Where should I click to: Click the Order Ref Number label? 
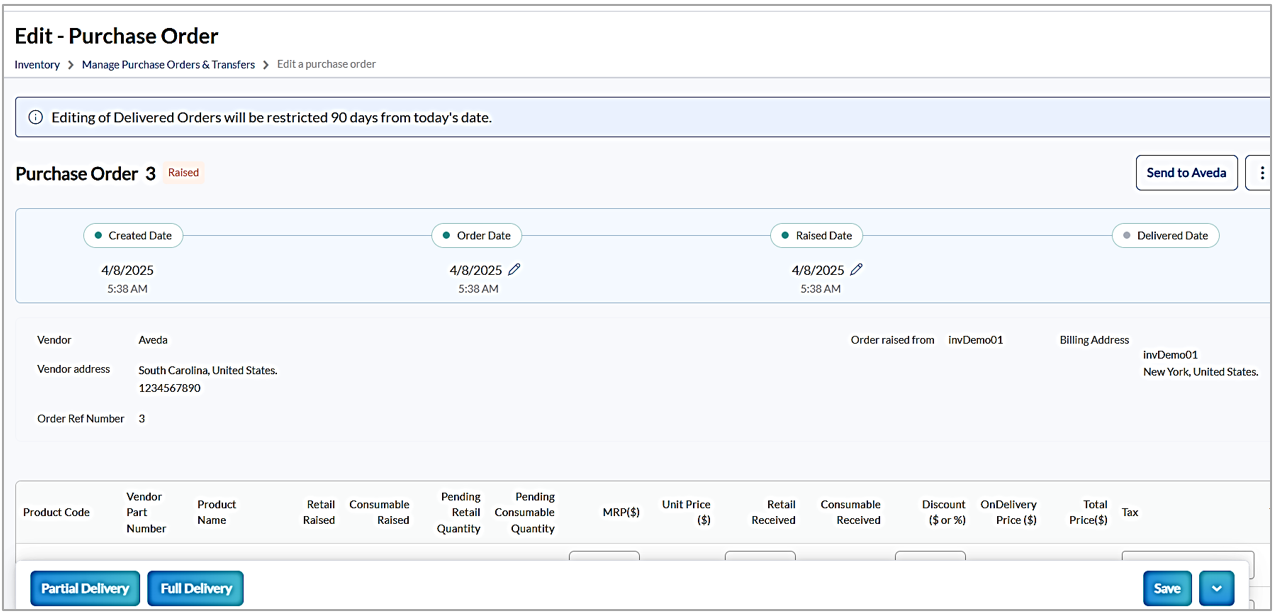point(81,419)
